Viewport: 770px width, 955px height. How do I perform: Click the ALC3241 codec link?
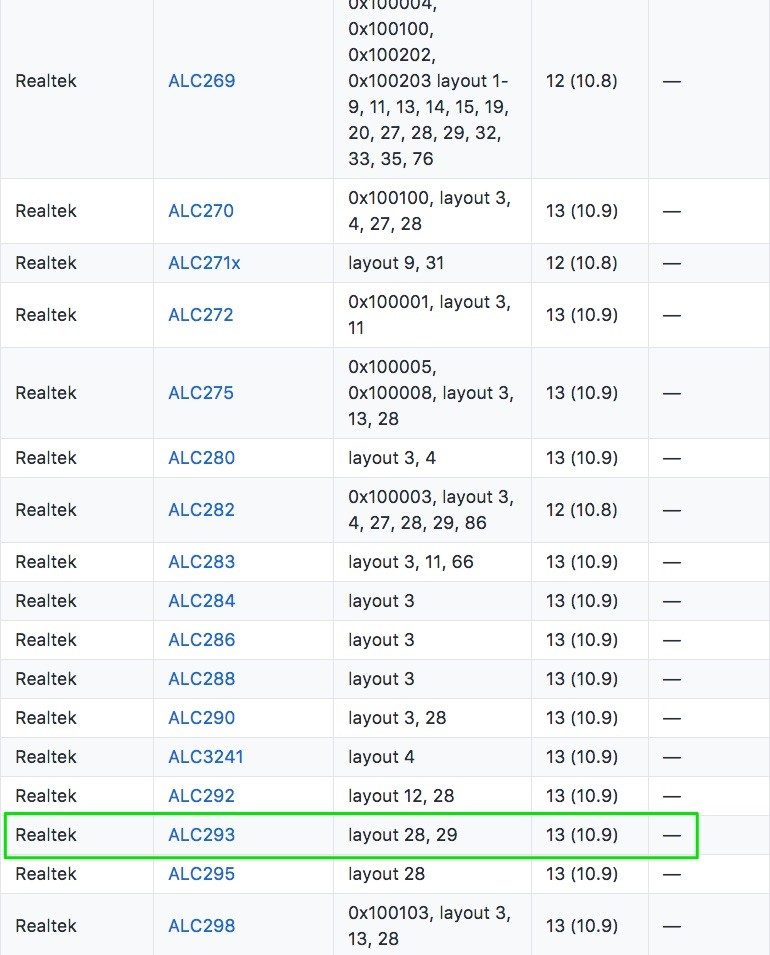click(x=205, y=757)
